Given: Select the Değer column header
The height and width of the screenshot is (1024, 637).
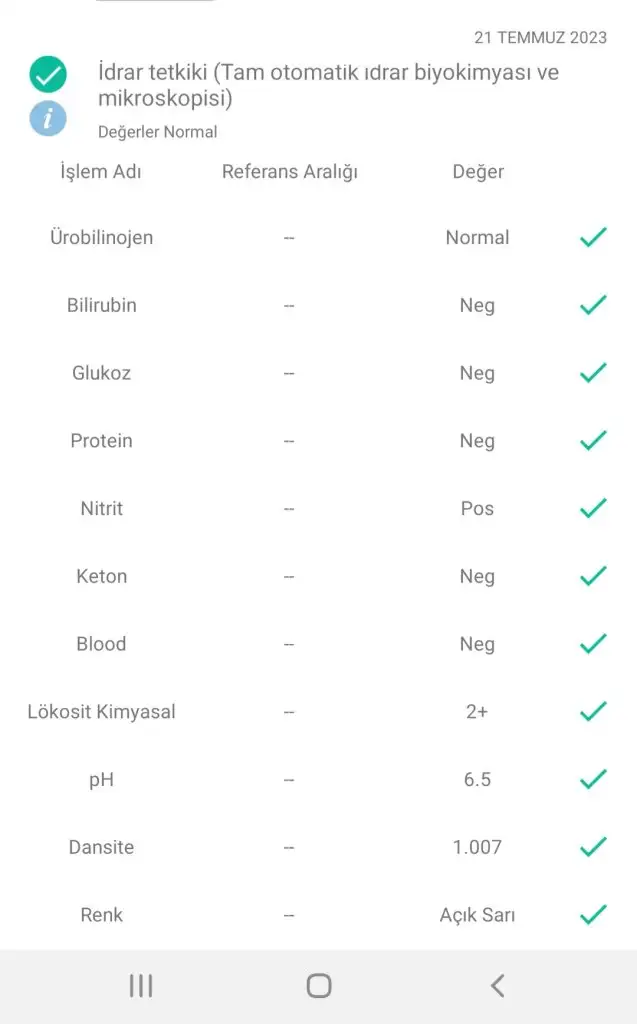Looking at the screenshot, I should (x=478, y=172).
